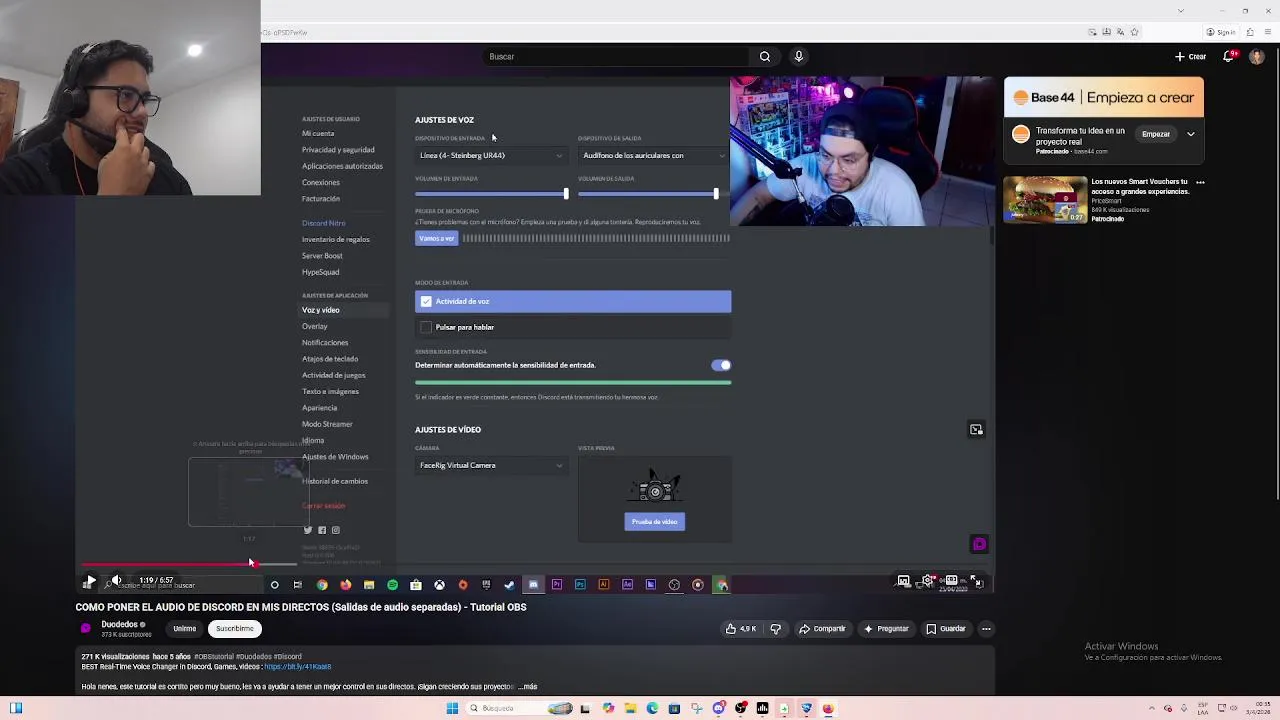Viewport: 1280px width, 720px height.
Task: Open the Smart Vouchers burger video thumbnail
Action: pyautogui.click(x=1045, y=200)
